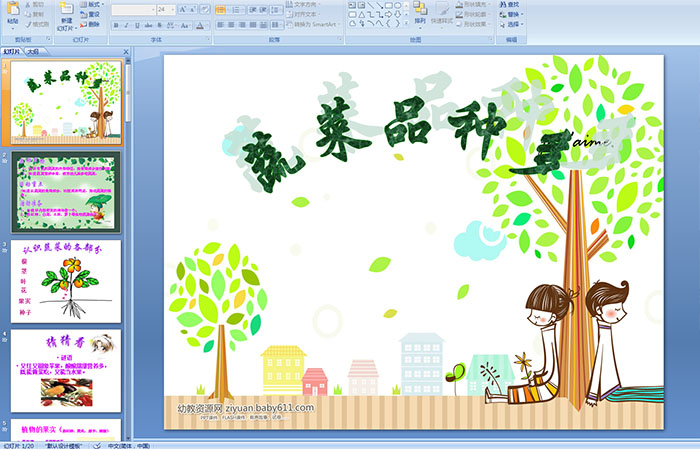The image size is (700, 449).
Task: Open the Change Case (Aa) dropdown
Action: pos(185,25)
